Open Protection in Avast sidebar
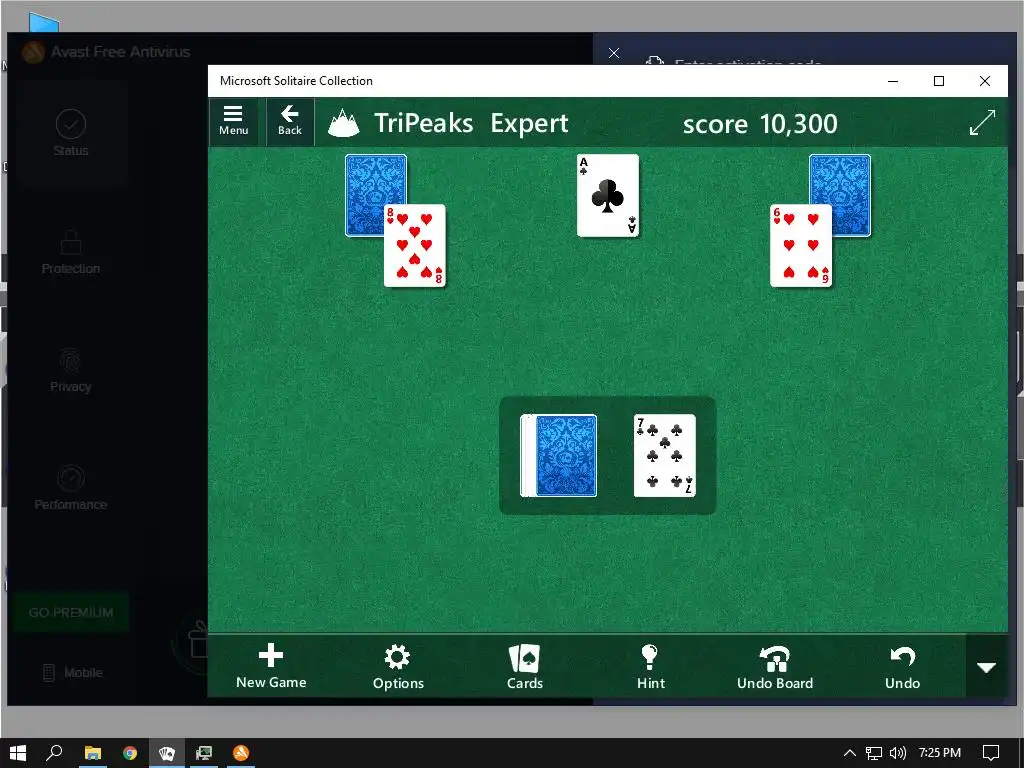1024x768 pixels. coord(71,251)
